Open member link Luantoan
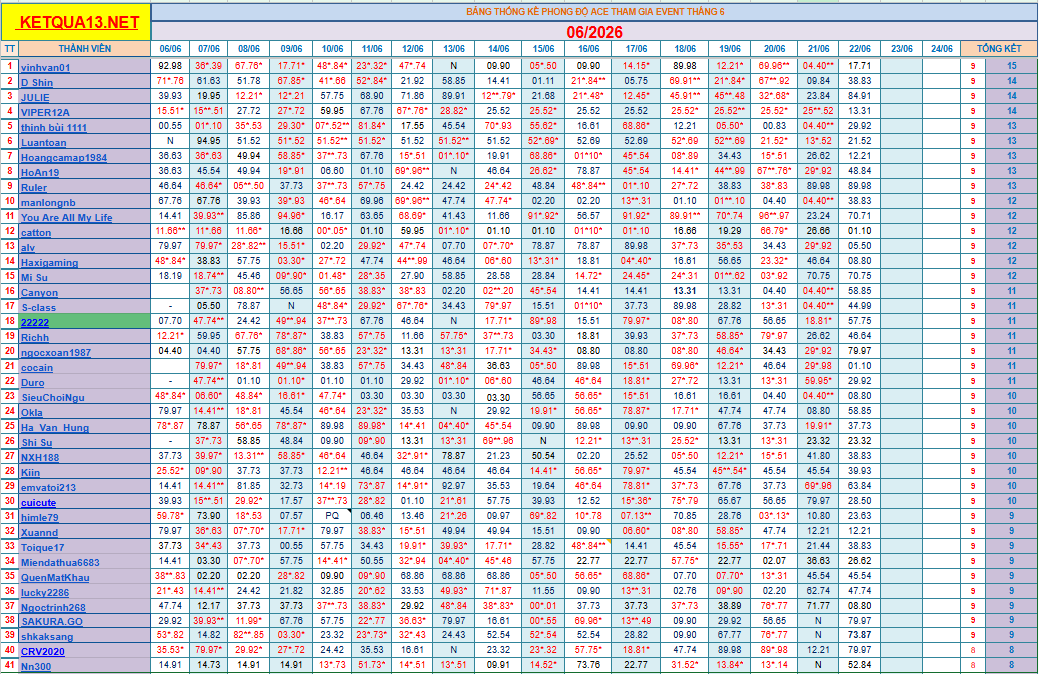The image size is (1039, 674). coord(44,142)
